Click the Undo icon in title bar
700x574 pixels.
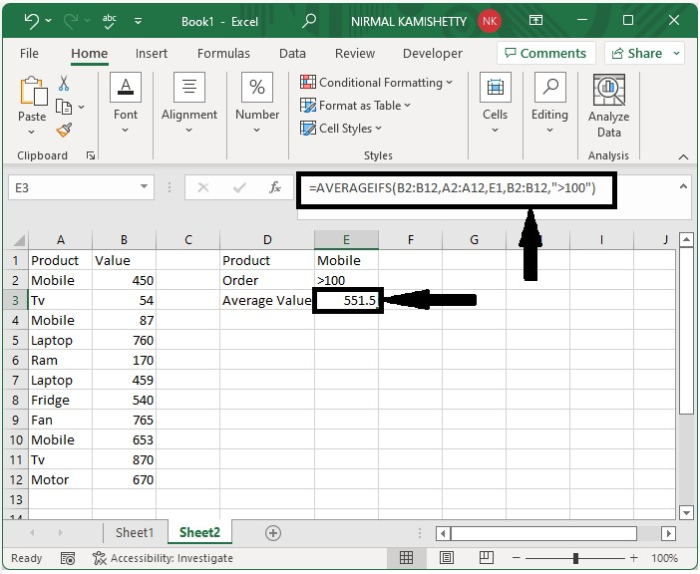tap(31, 21)
